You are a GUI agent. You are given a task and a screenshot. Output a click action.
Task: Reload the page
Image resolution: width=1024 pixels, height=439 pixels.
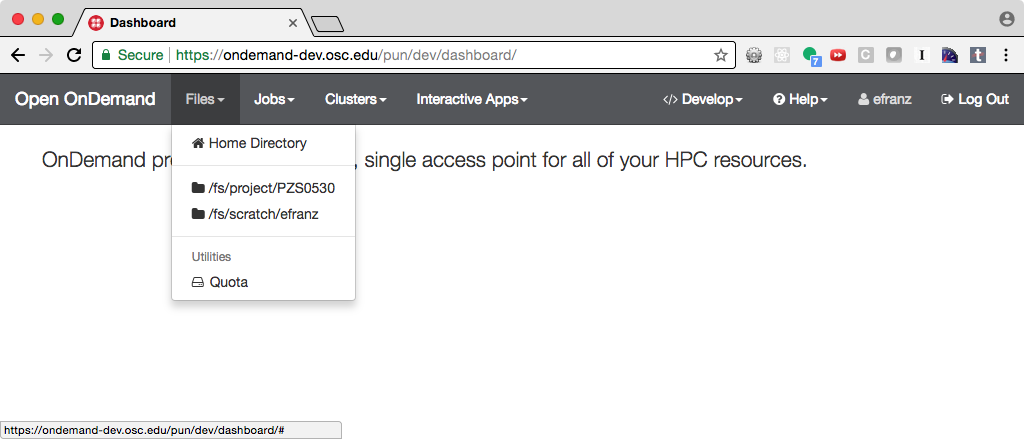click(x=73, y=55)
